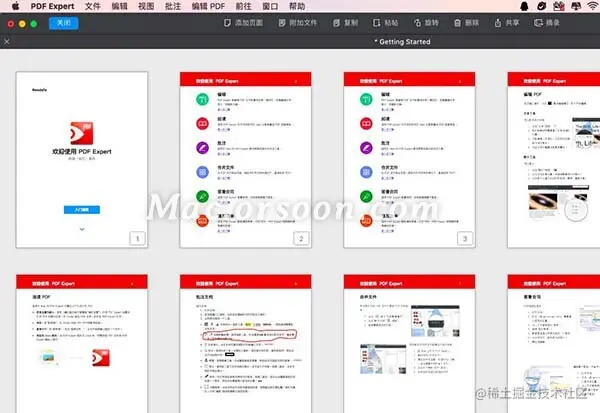Image resolution: width=600 pixels, height=413 pixels.
Task: Click the orange Fill Forms icon on page 2
Action: pyautogui.click(x=202, y=221)
